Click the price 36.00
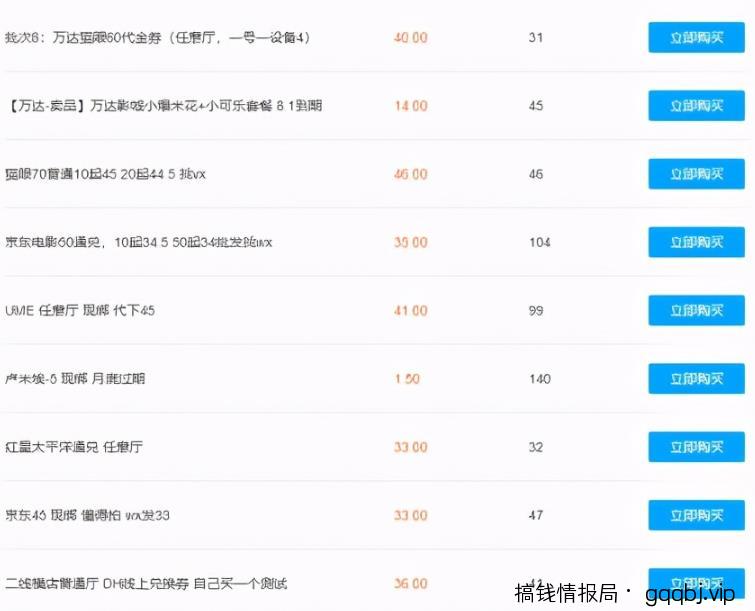The image size is (755, 611). (411, 584)
